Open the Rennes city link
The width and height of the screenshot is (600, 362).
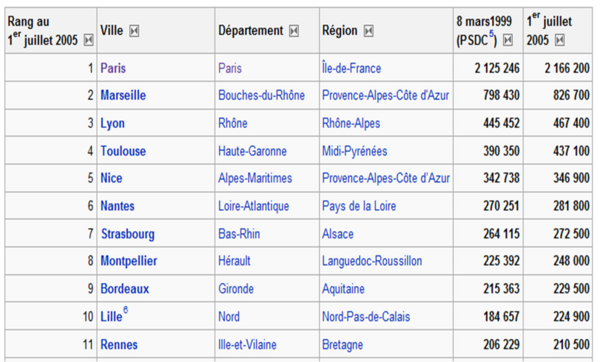coord(119,344)
